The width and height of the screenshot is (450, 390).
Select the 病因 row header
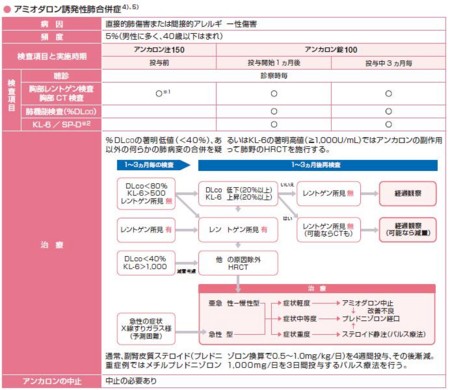click(x=52, y=24)
